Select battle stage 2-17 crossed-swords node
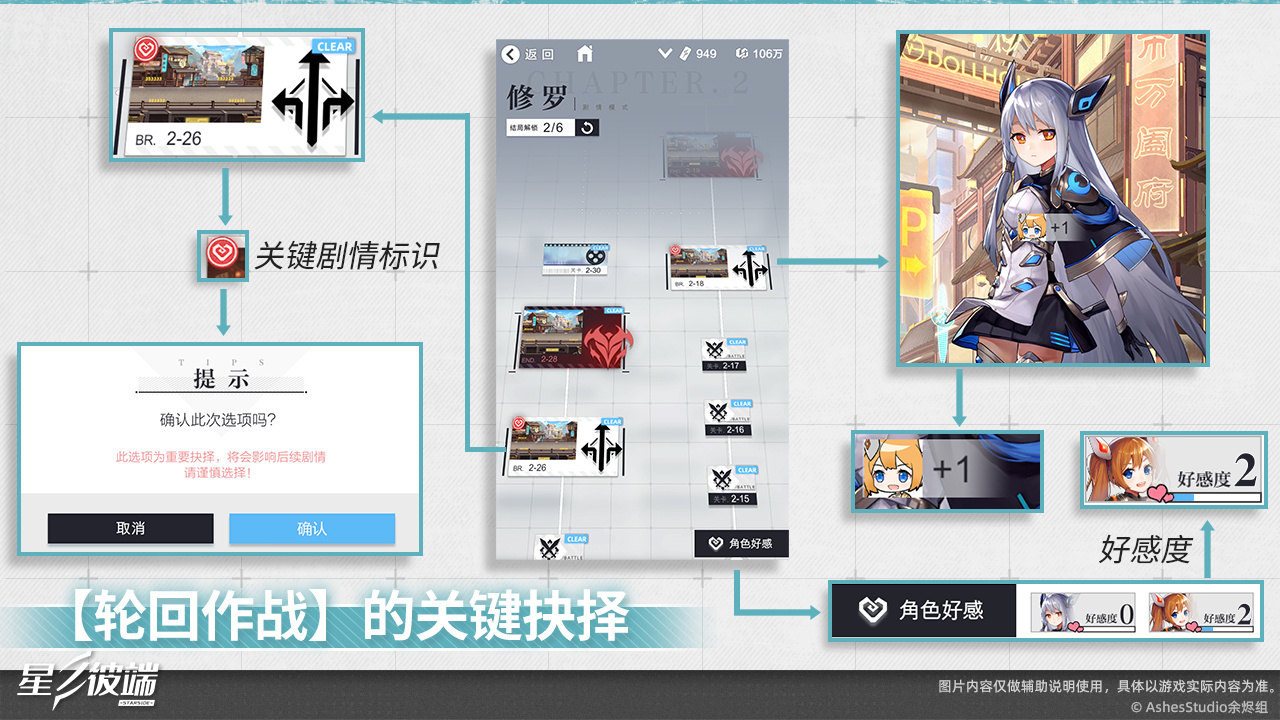This screenshot has width=1280, height=720. (x=724, y=355)
